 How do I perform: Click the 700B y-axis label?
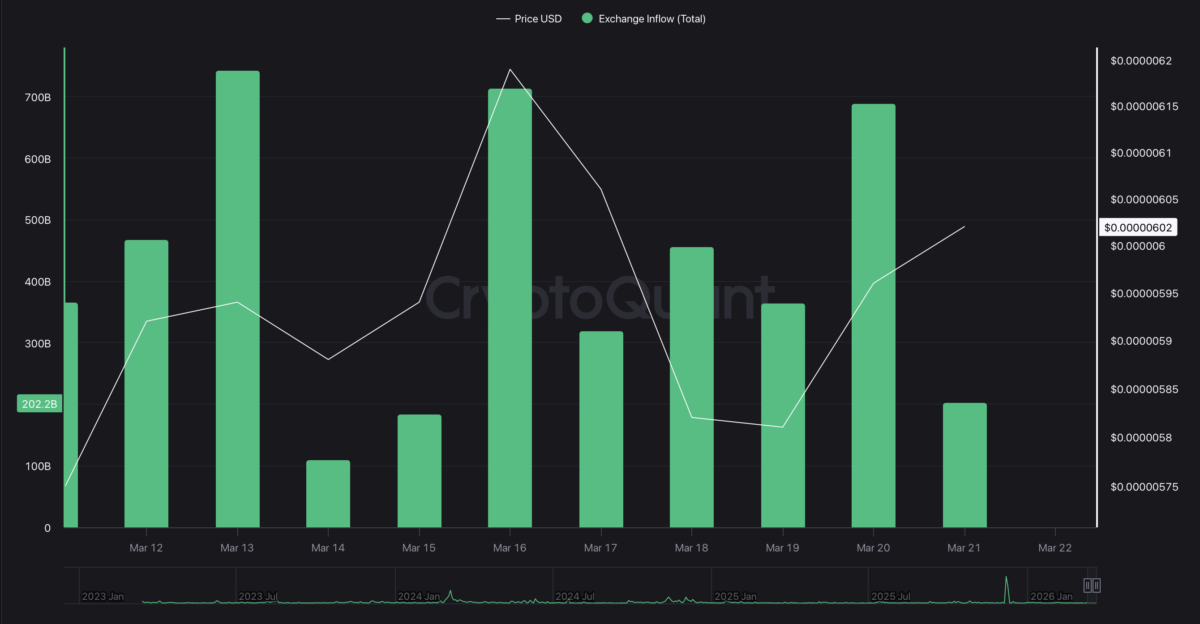click(x=38, y=98)
